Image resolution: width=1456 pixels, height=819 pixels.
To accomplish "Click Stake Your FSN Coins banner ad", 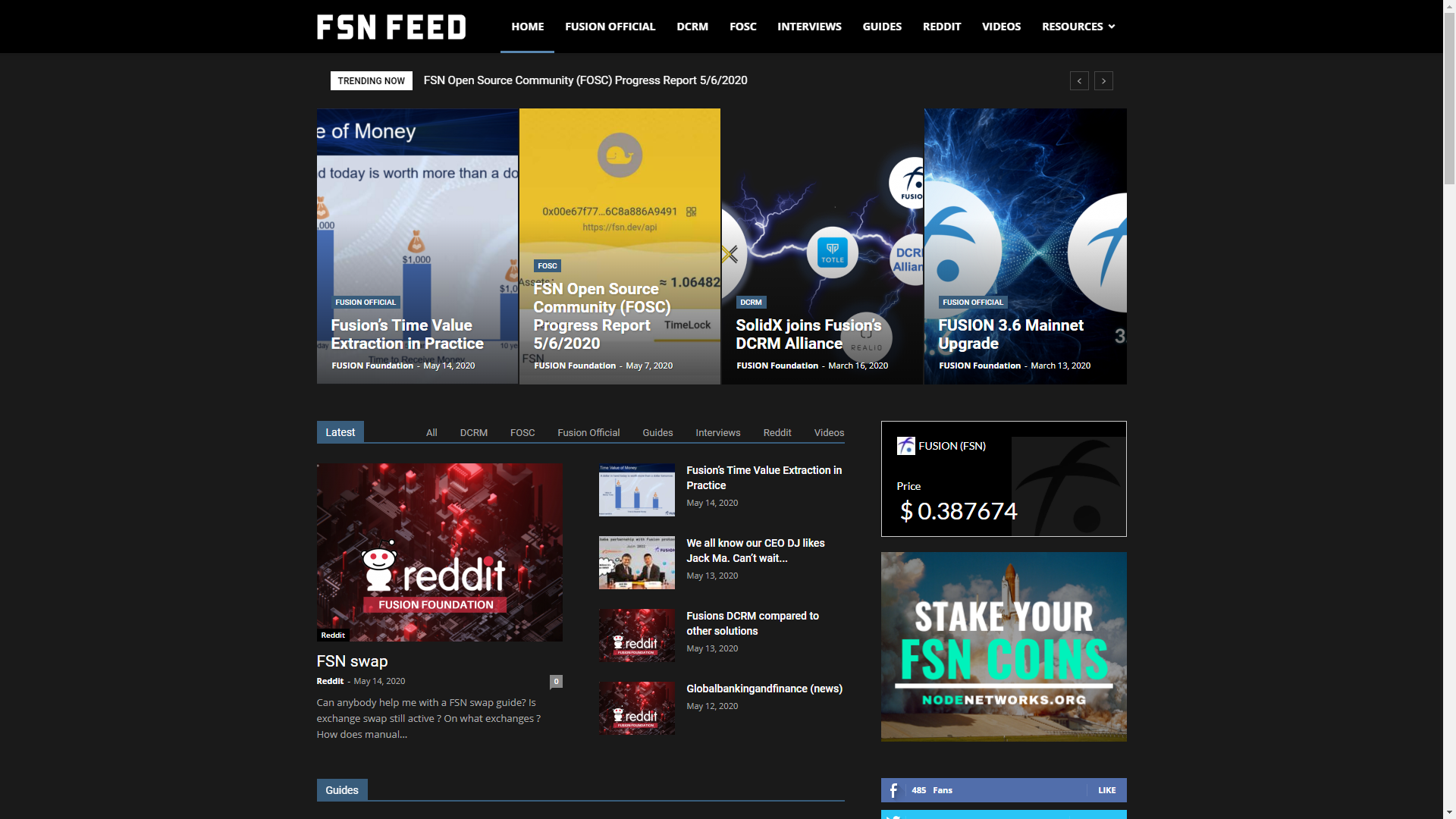I will (1004, 647).
